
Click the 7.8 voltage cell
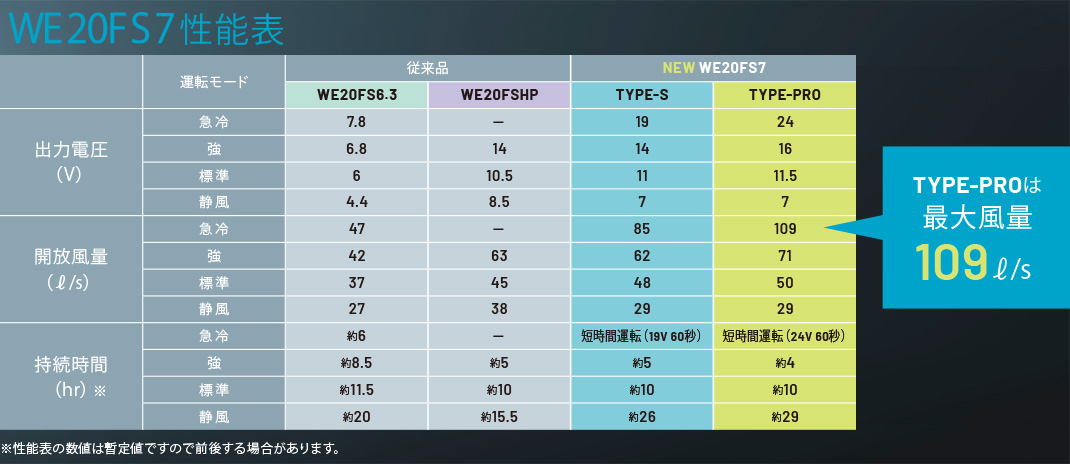tap(356, 122)
